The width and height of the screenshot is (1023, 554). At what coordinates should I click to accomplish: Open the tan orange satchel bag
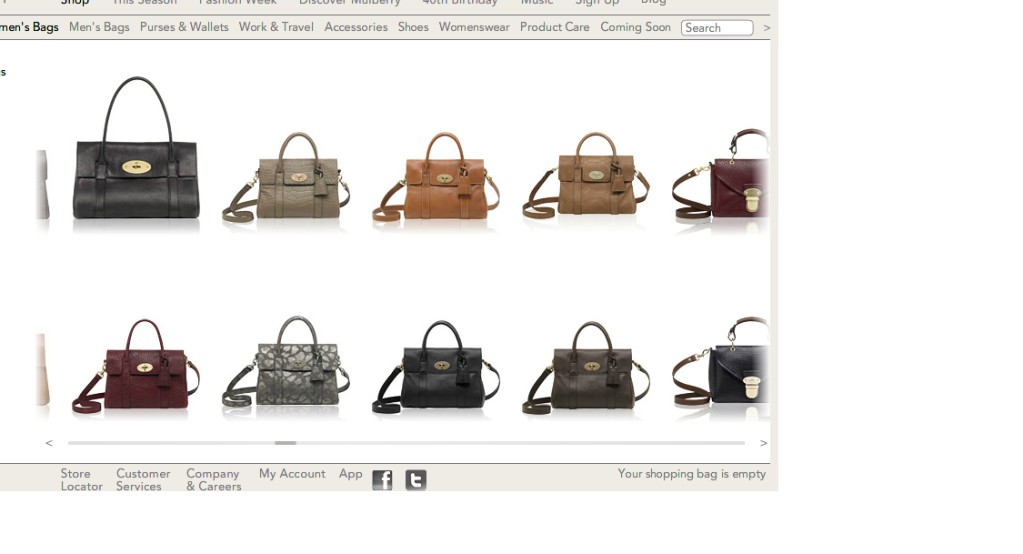(436, 180)
